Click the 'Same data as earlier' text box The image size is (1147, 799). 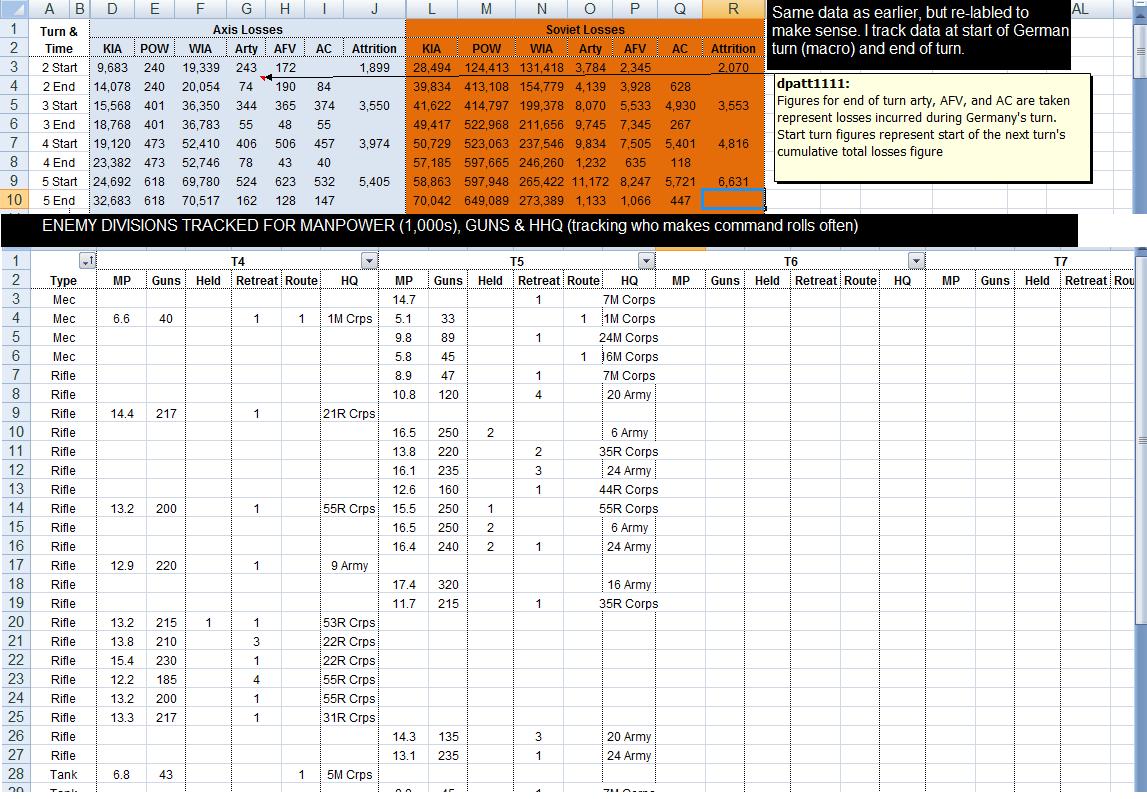click(x=918, y=35)
